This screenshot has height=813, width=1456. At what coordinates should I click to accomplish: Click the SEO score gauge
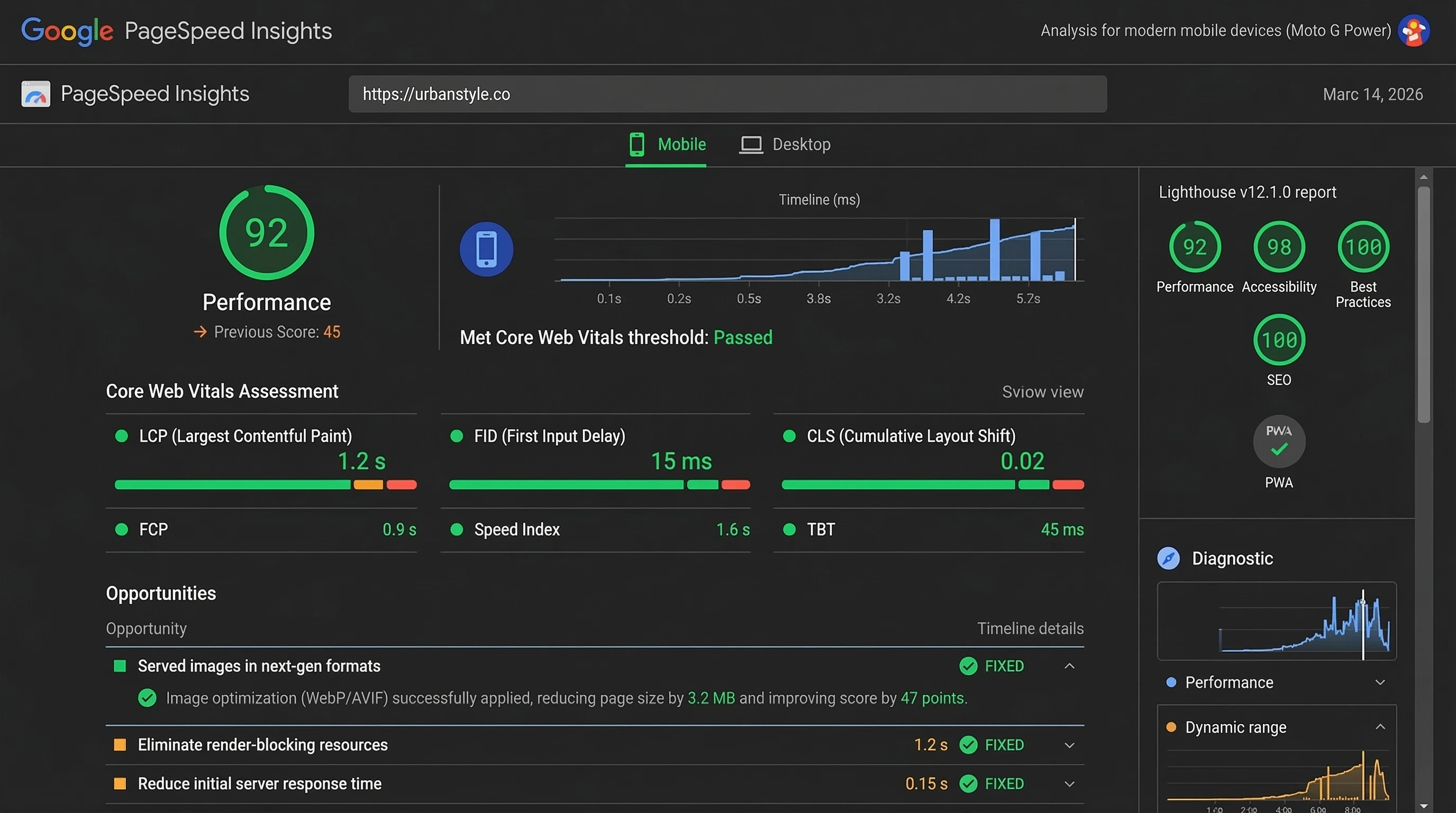pyautogui.click(x=1279, y=340)
